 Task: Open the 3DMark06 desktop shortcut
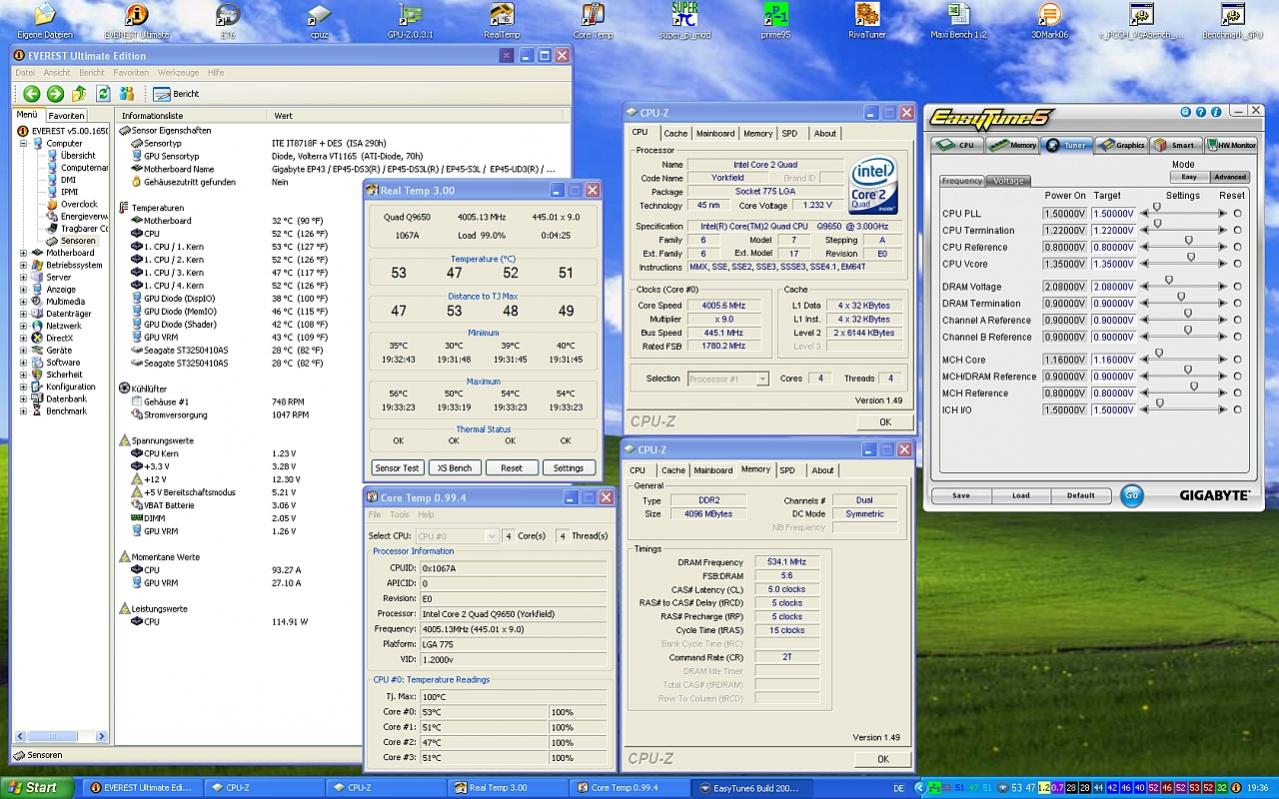click(1049, 20)
